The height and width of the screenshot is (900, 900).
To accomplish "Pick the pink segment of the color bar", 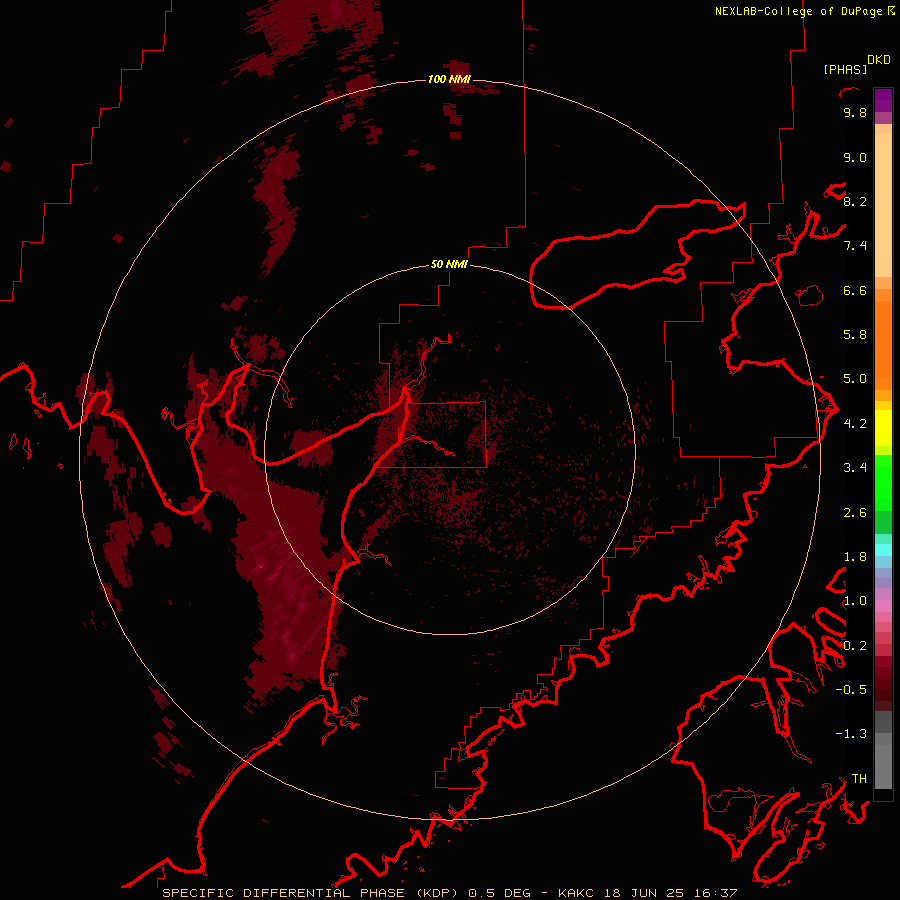I will (883, 606).
